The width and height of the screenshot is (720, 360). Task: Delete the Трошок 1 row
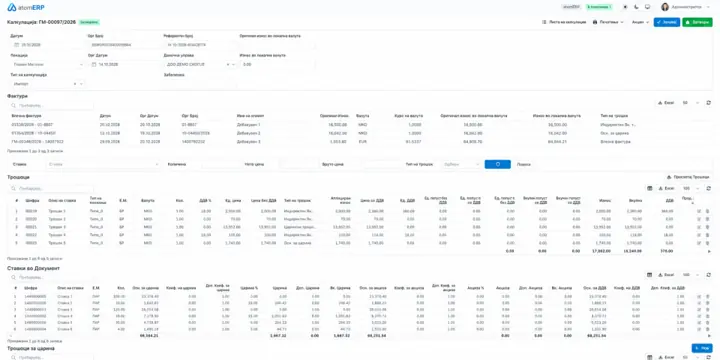coord(707,211)
